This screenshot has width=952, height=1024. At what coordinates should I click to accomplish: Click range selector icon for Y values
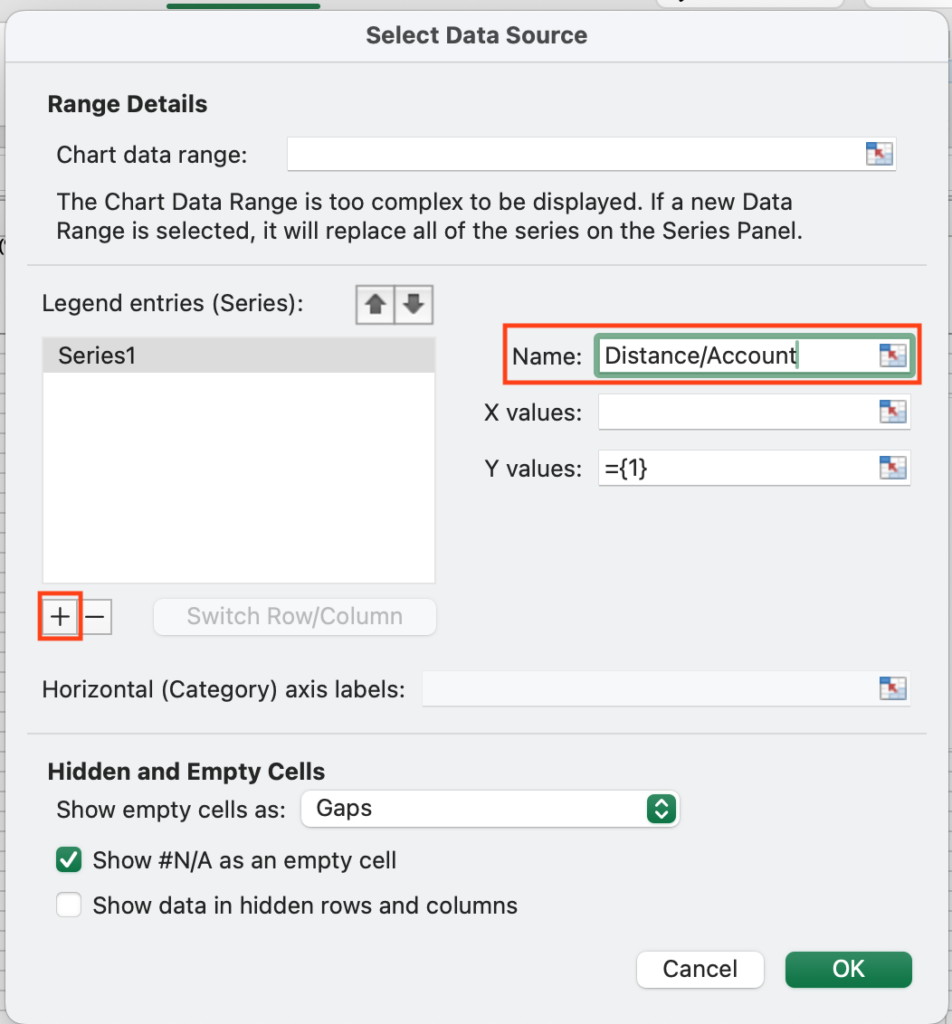pyautogui.click(x=892, y=468)
